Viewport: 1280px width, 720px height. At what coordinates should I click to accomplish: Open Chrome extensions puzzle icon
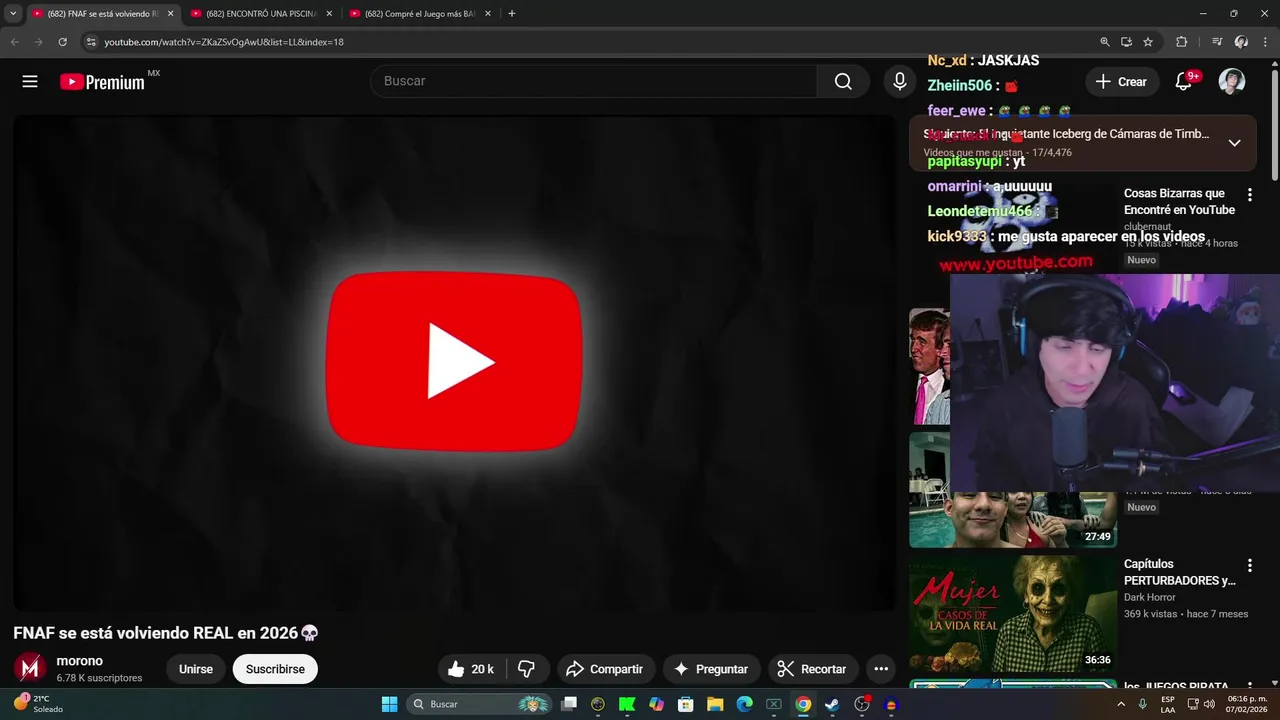1181,42
